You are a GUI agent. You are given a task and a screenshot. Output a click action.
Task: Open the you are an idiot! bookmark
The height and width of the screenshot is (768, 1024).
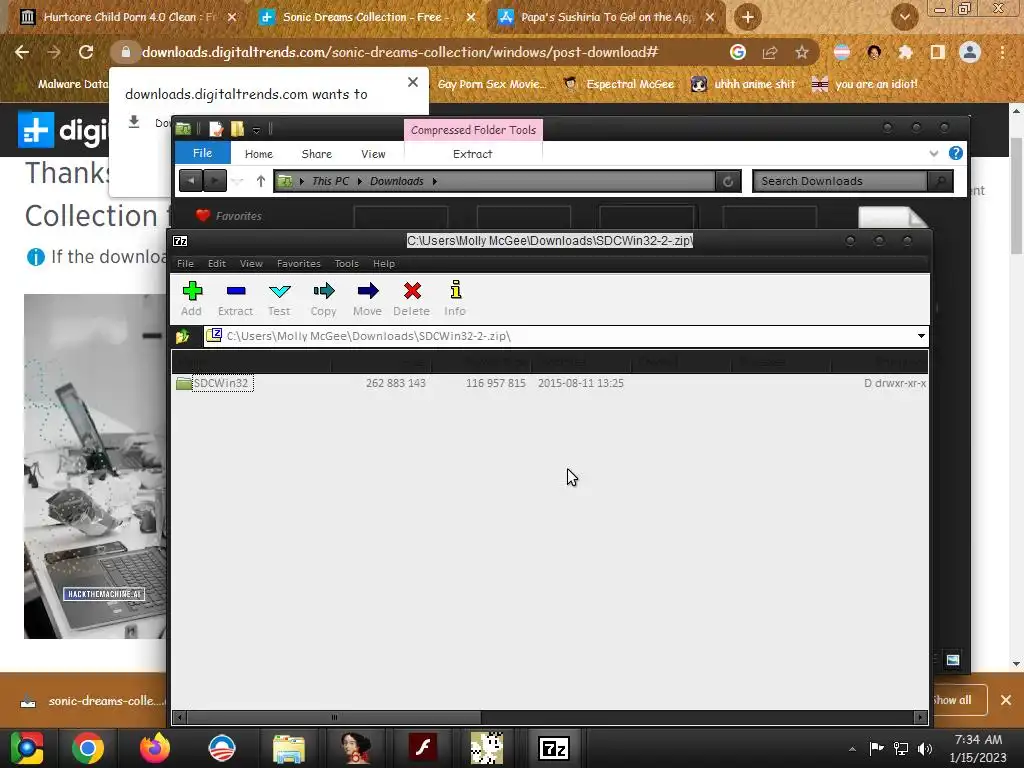pos(864,84)
